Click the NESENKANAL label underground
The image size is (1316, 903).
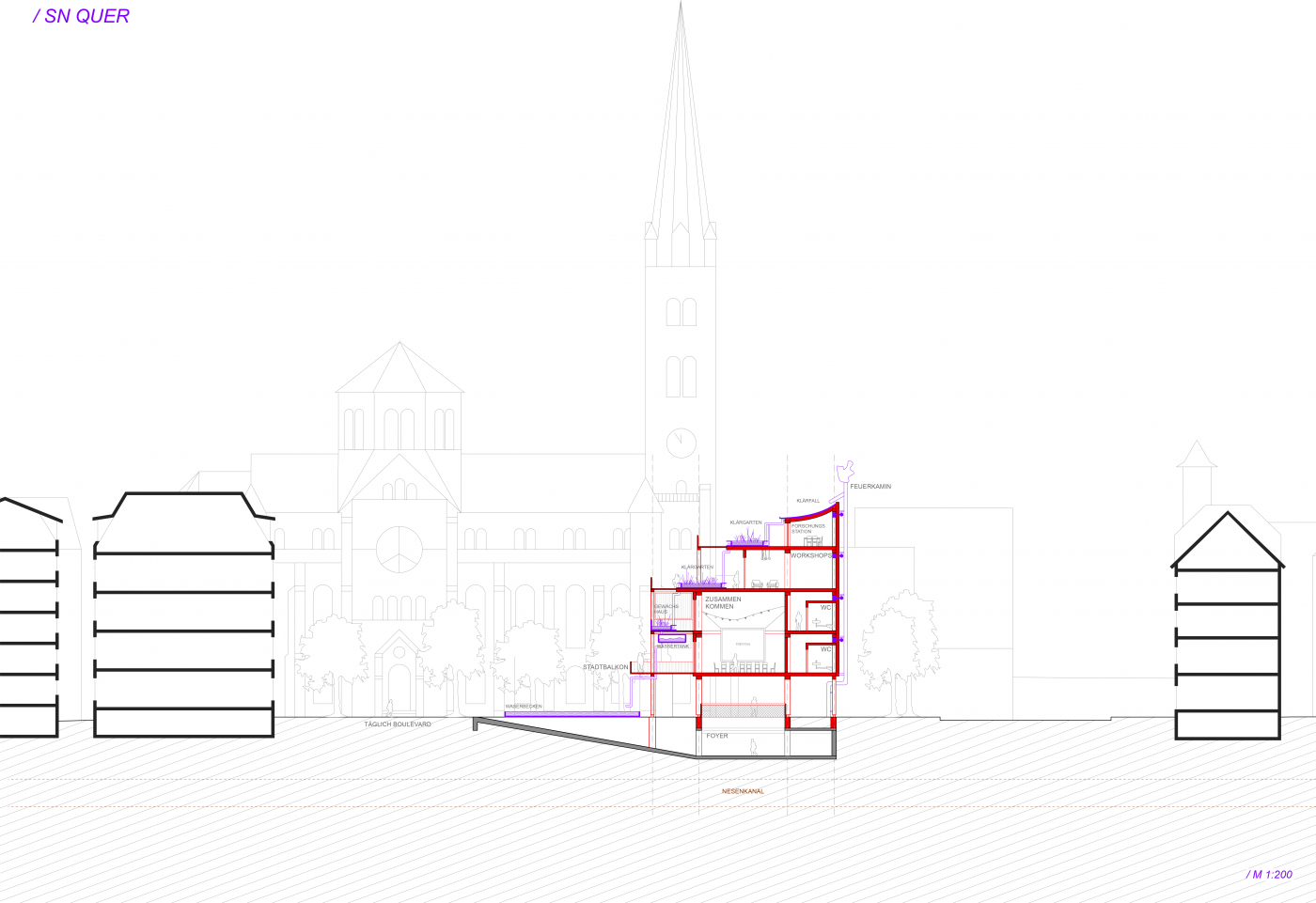tap(743, 791)
